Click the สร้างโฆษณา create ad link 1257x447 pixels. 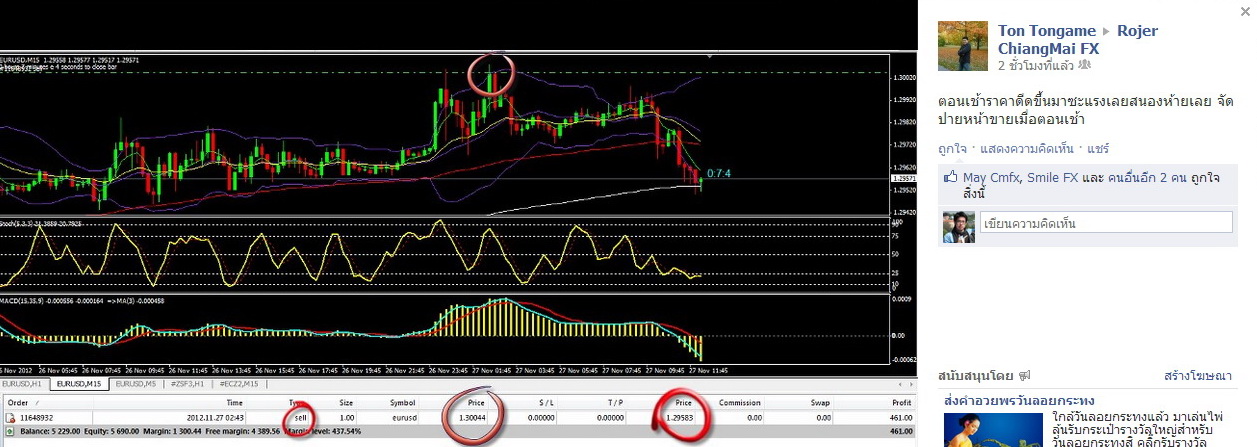[1197, 376]
